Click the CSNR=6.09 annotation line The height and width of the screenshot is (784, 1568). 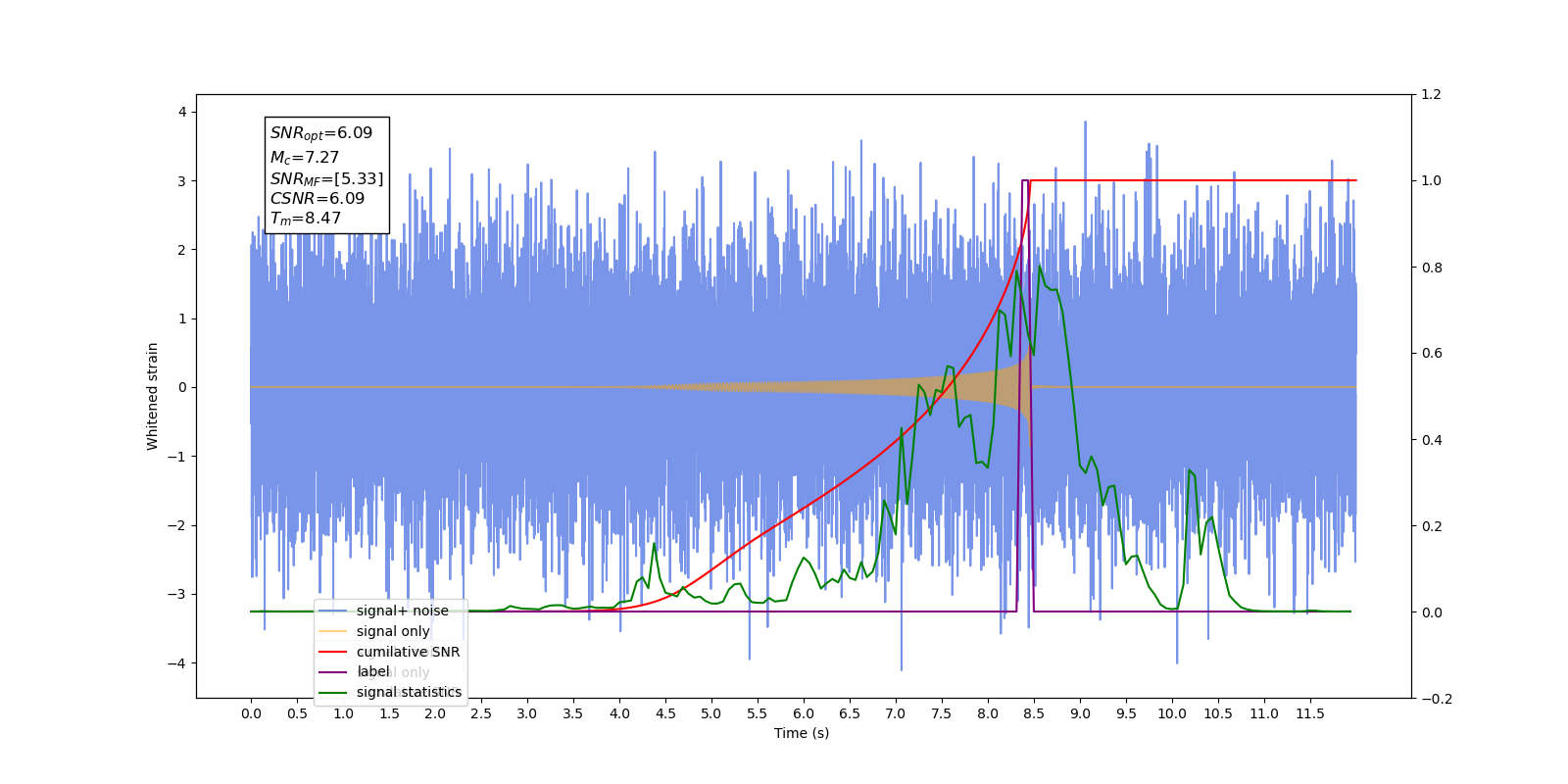pos(318,198)
